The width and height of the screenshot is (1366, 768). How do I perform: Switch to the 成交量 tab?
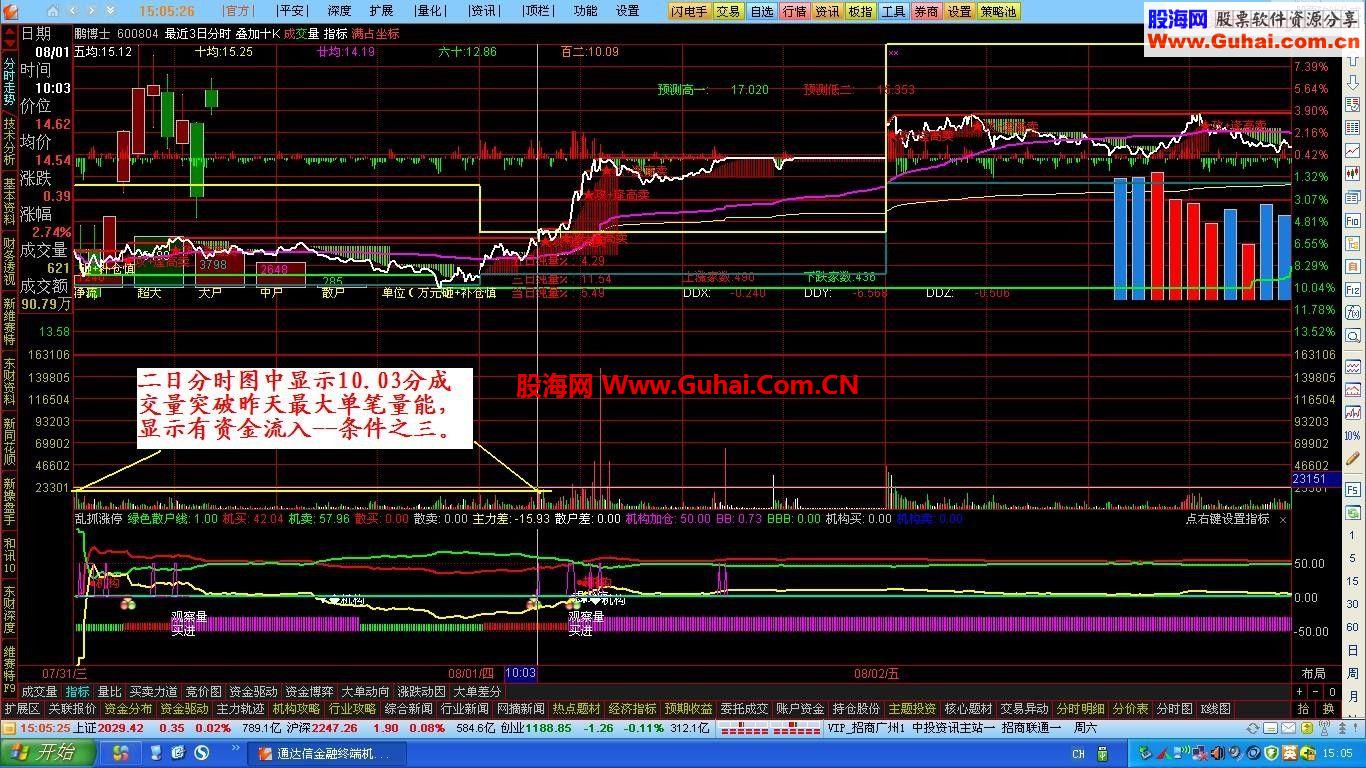tap(39, 691)
